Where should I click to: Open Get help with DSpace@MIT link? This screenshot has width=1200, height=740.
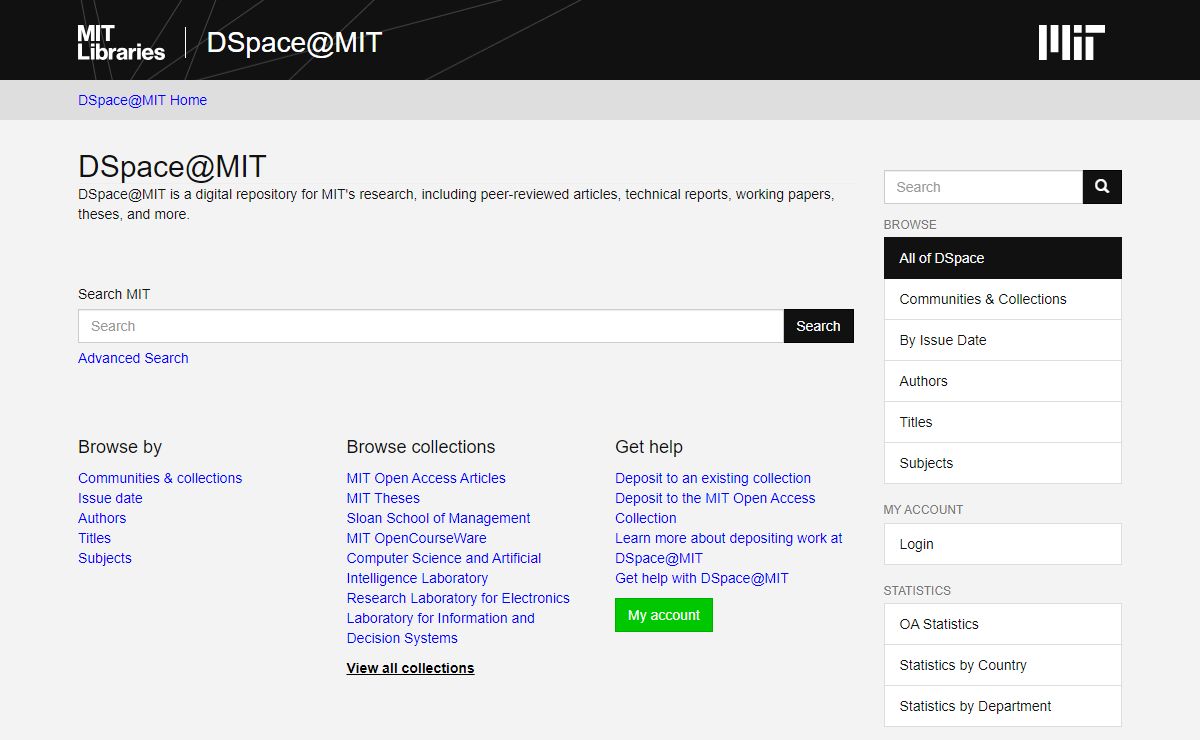coord(702,578)
